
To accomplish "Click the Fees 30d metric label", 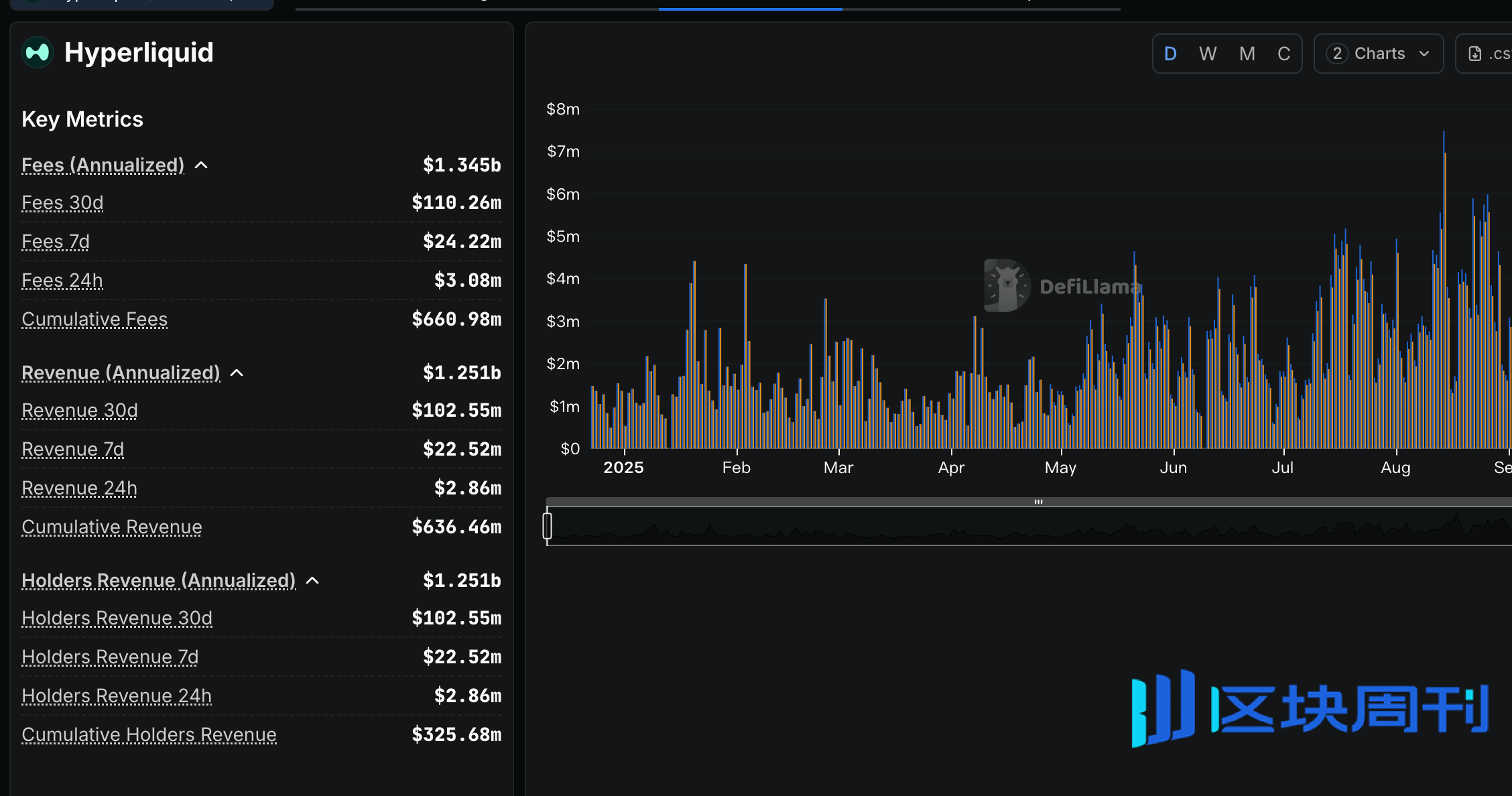I will (x=62, y=202).
